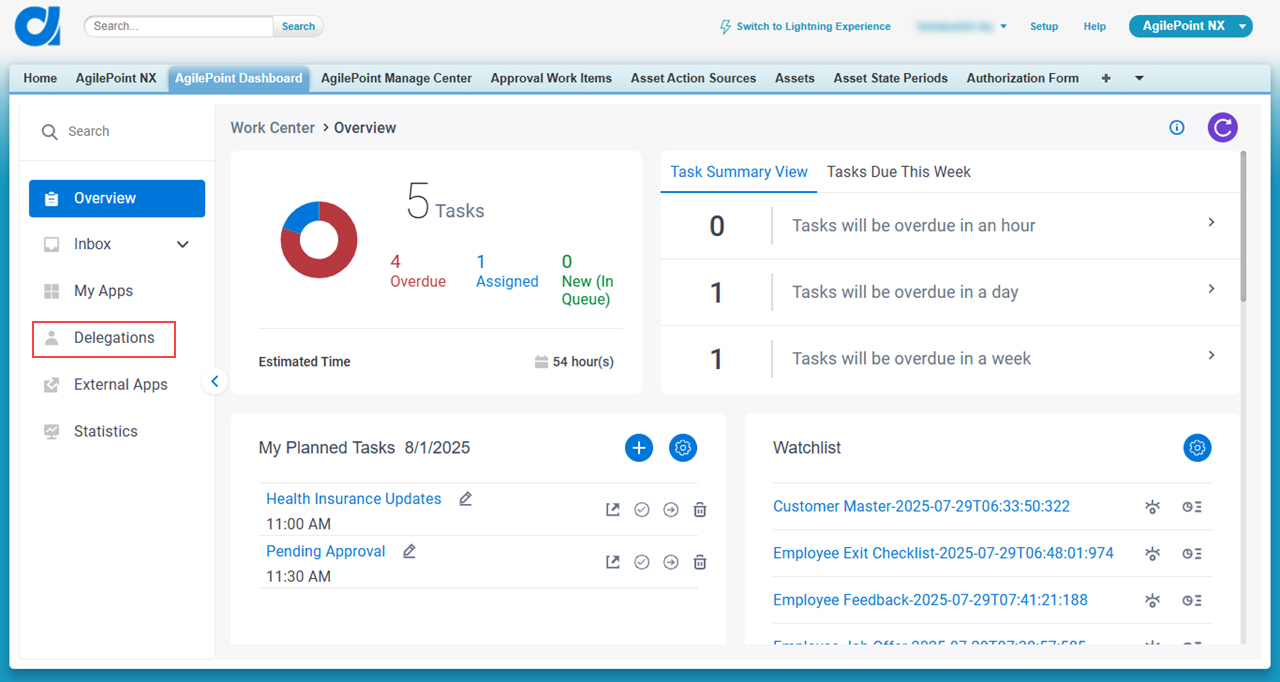1280x682 pixels.
Task: Open the more tabs dropdown arrow
Action: [1139, 78]
